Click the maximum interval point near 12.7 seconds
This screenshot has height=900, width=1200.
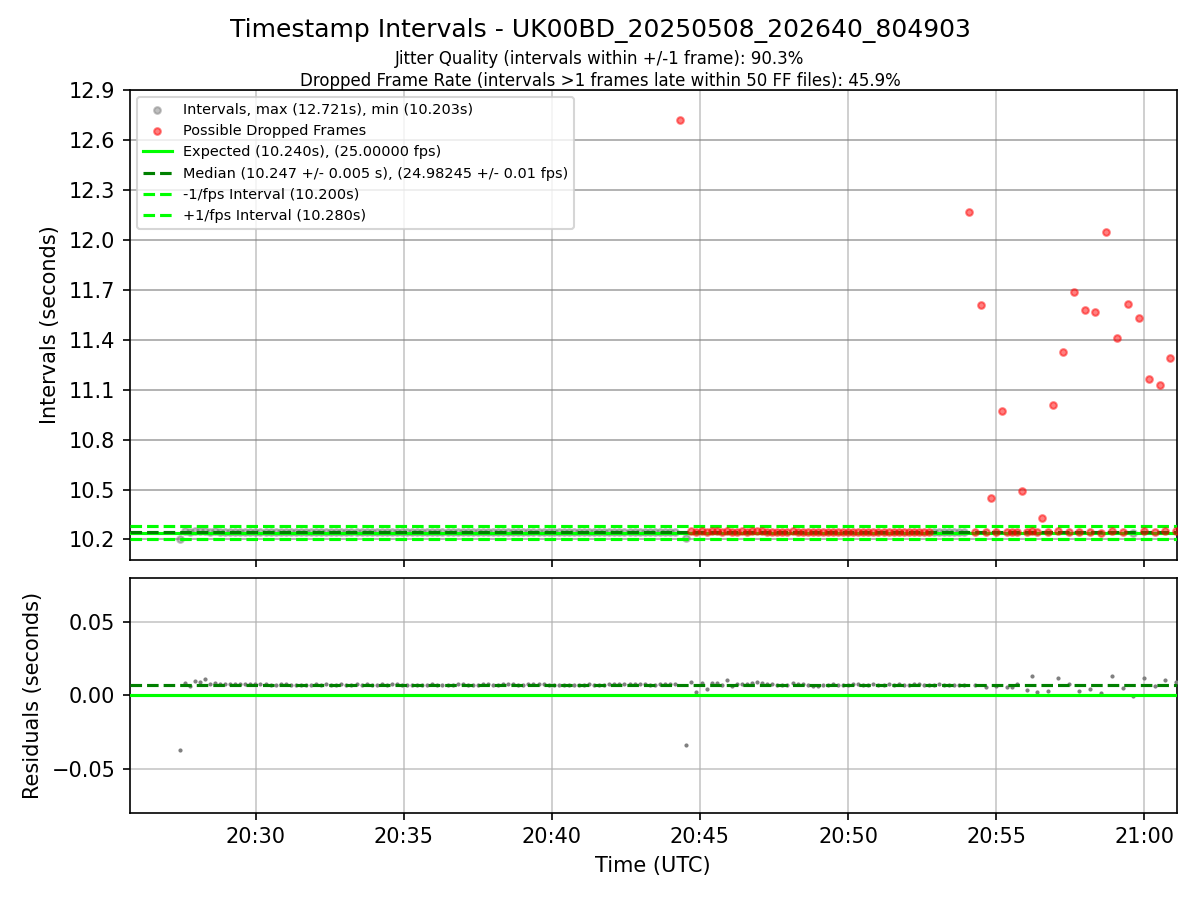coord(680,120)
